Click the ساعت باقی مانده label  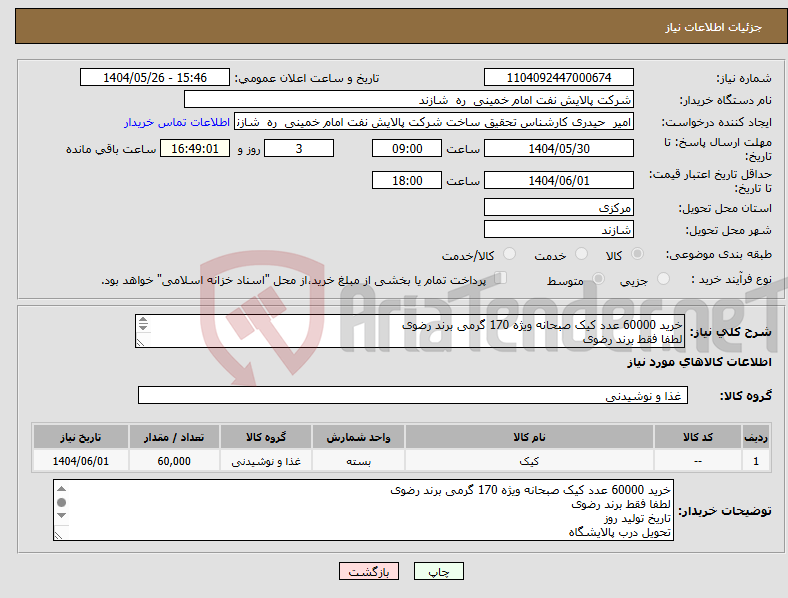(x=111, y=149)
